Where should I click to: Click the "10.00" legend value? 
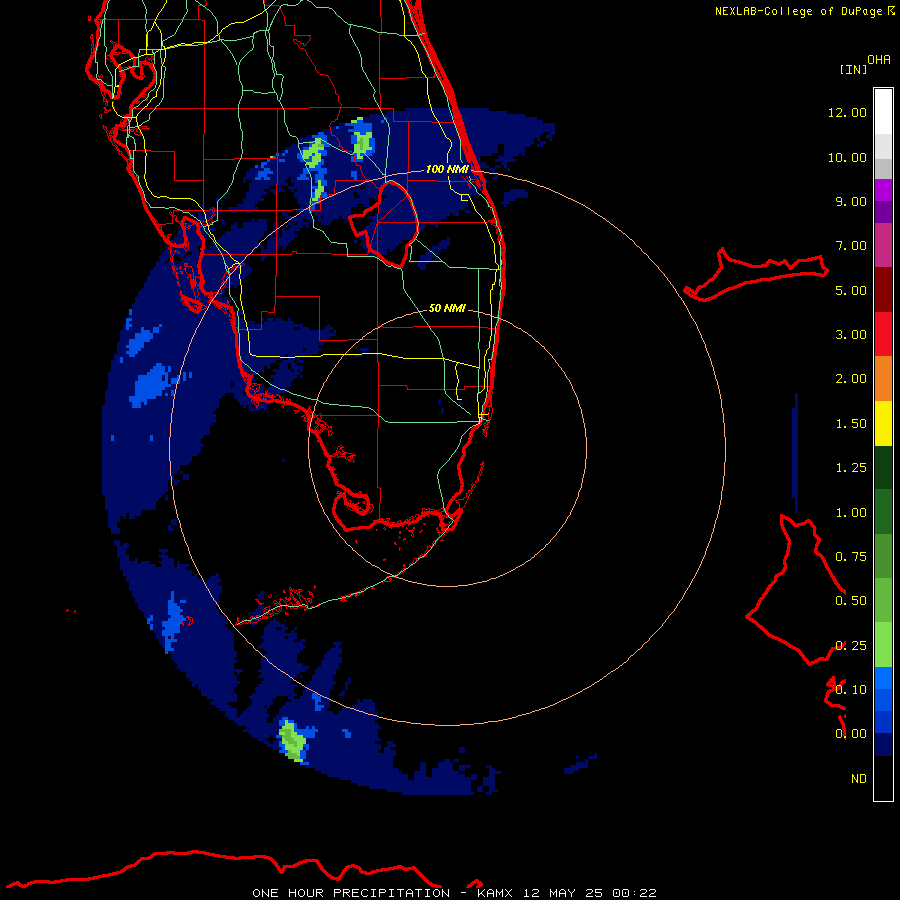tap(847, 157)
